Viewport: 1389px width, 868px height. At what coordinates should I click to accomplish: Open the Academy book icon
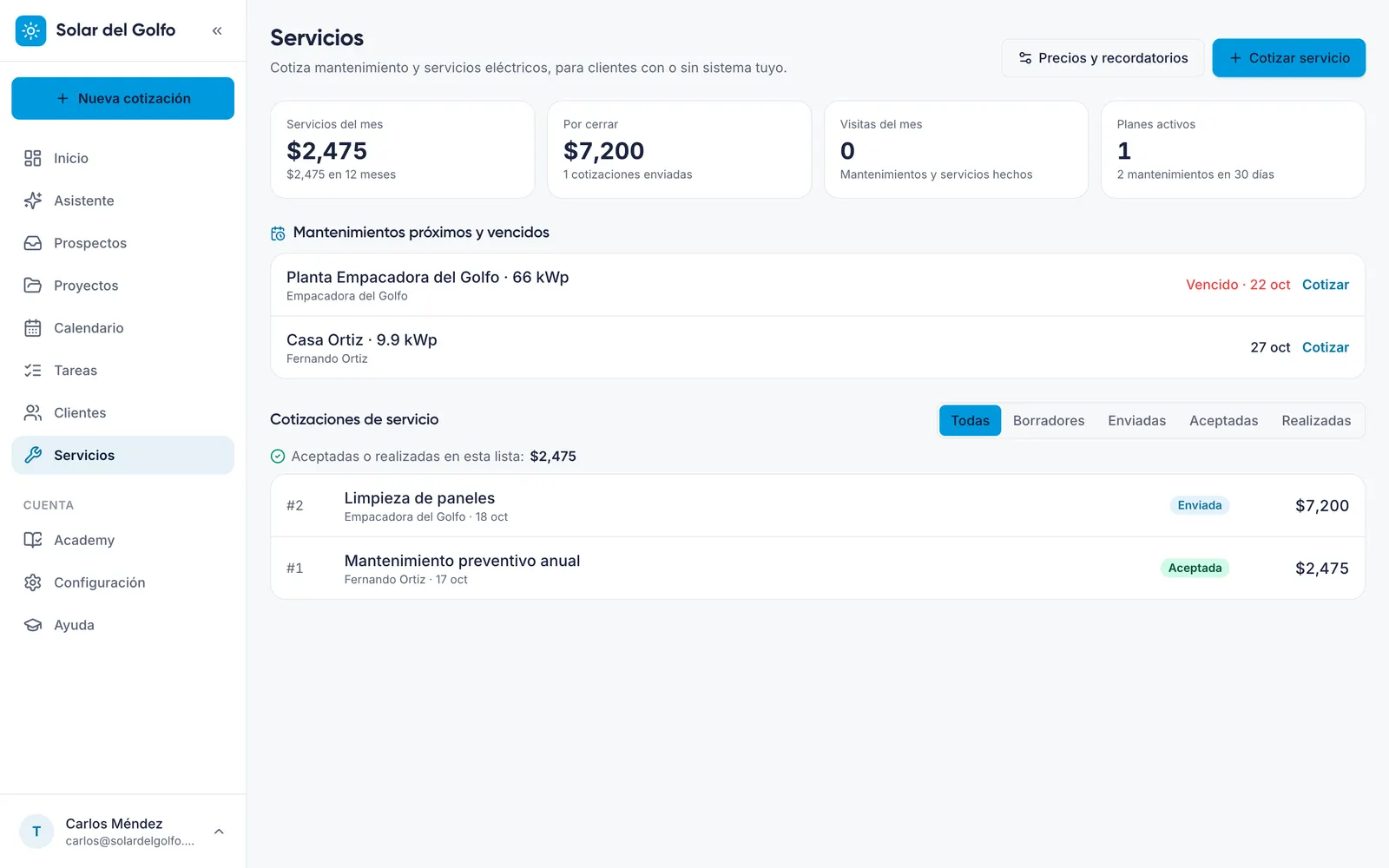click(33, 540)
